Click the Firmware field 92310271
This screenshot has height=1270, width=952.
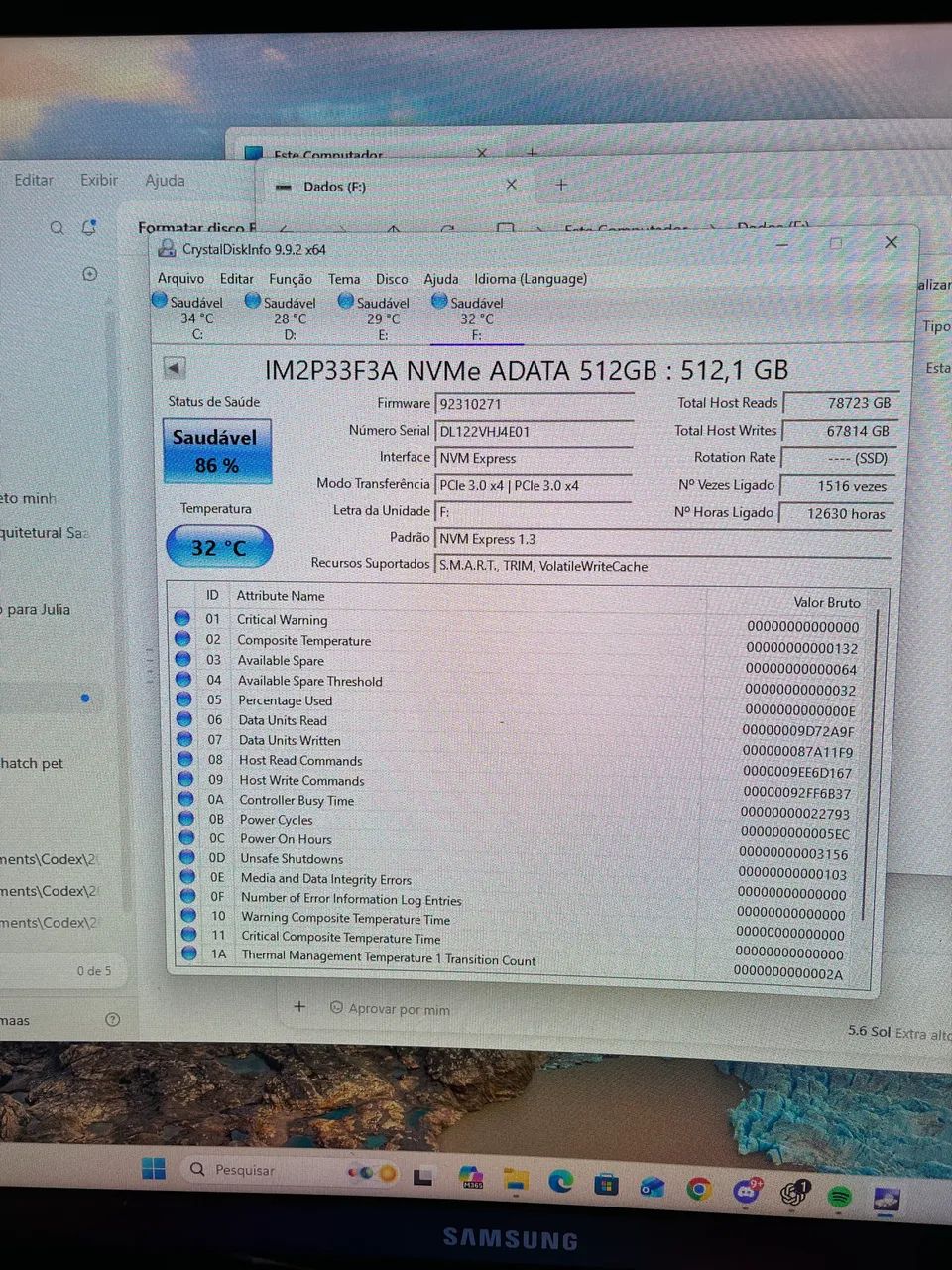coord(534,404)
